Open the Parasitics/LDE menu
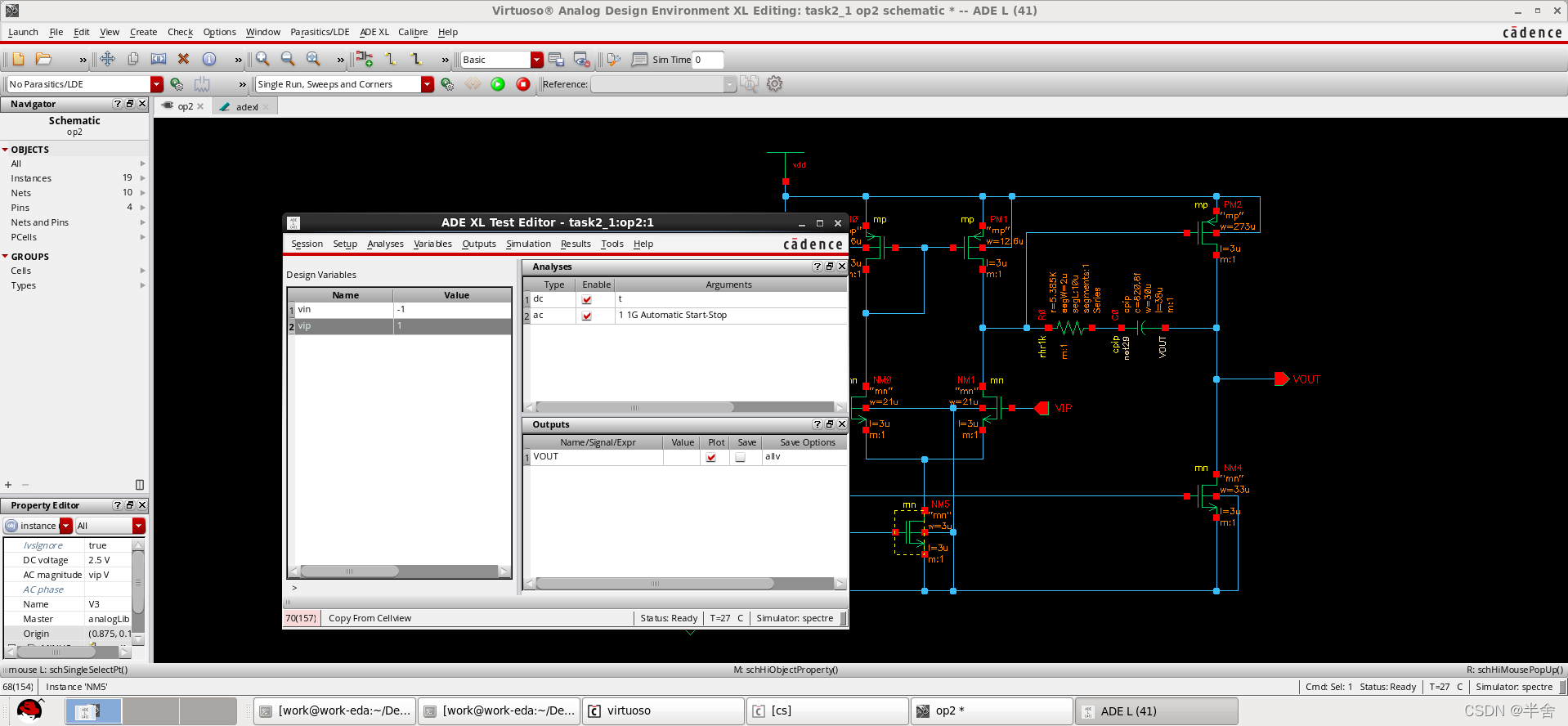The width and height of the screenshot is (1568, 726). coord(320,32)
